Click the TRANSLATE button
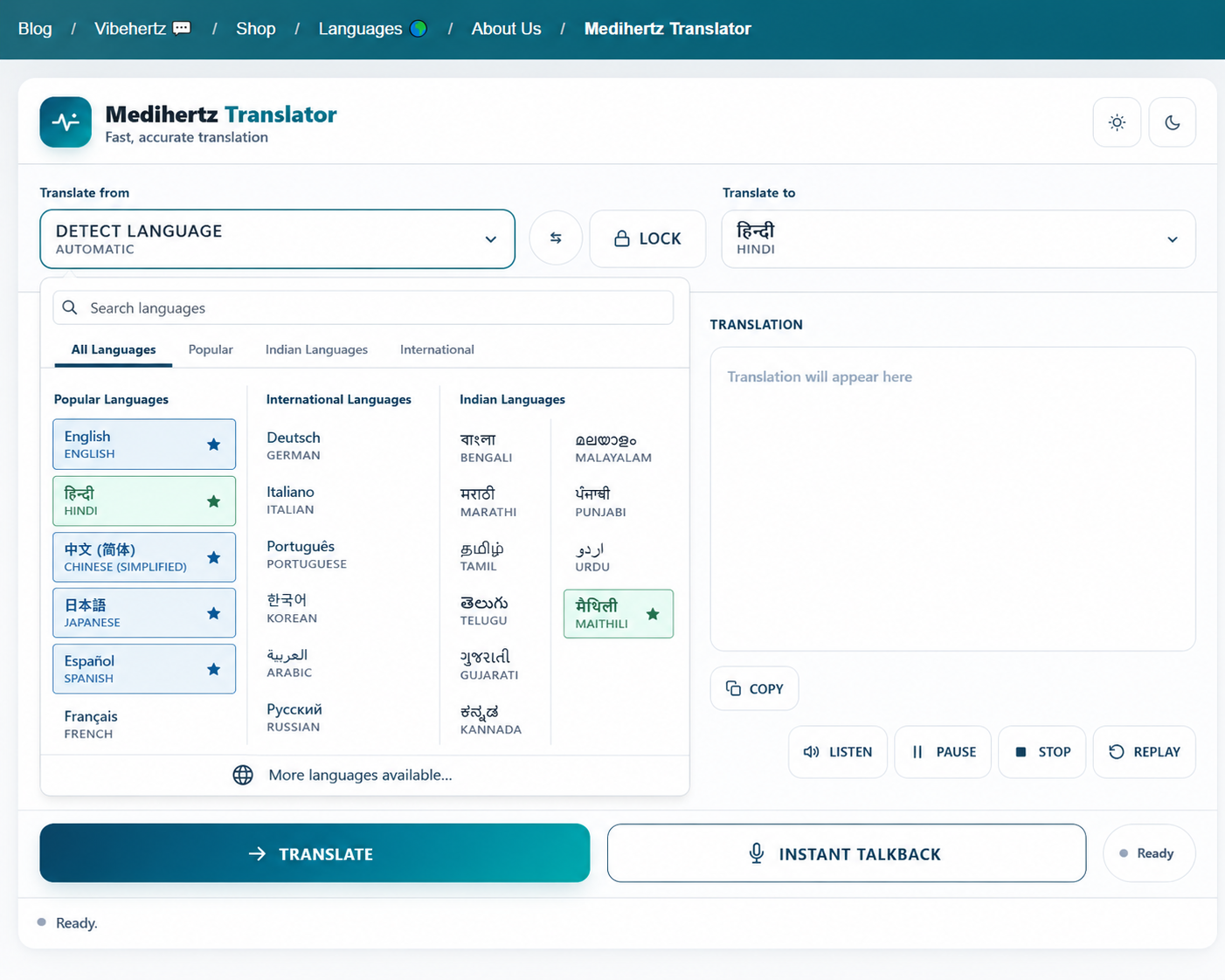 pyautogui.click(x=315, y=853)
